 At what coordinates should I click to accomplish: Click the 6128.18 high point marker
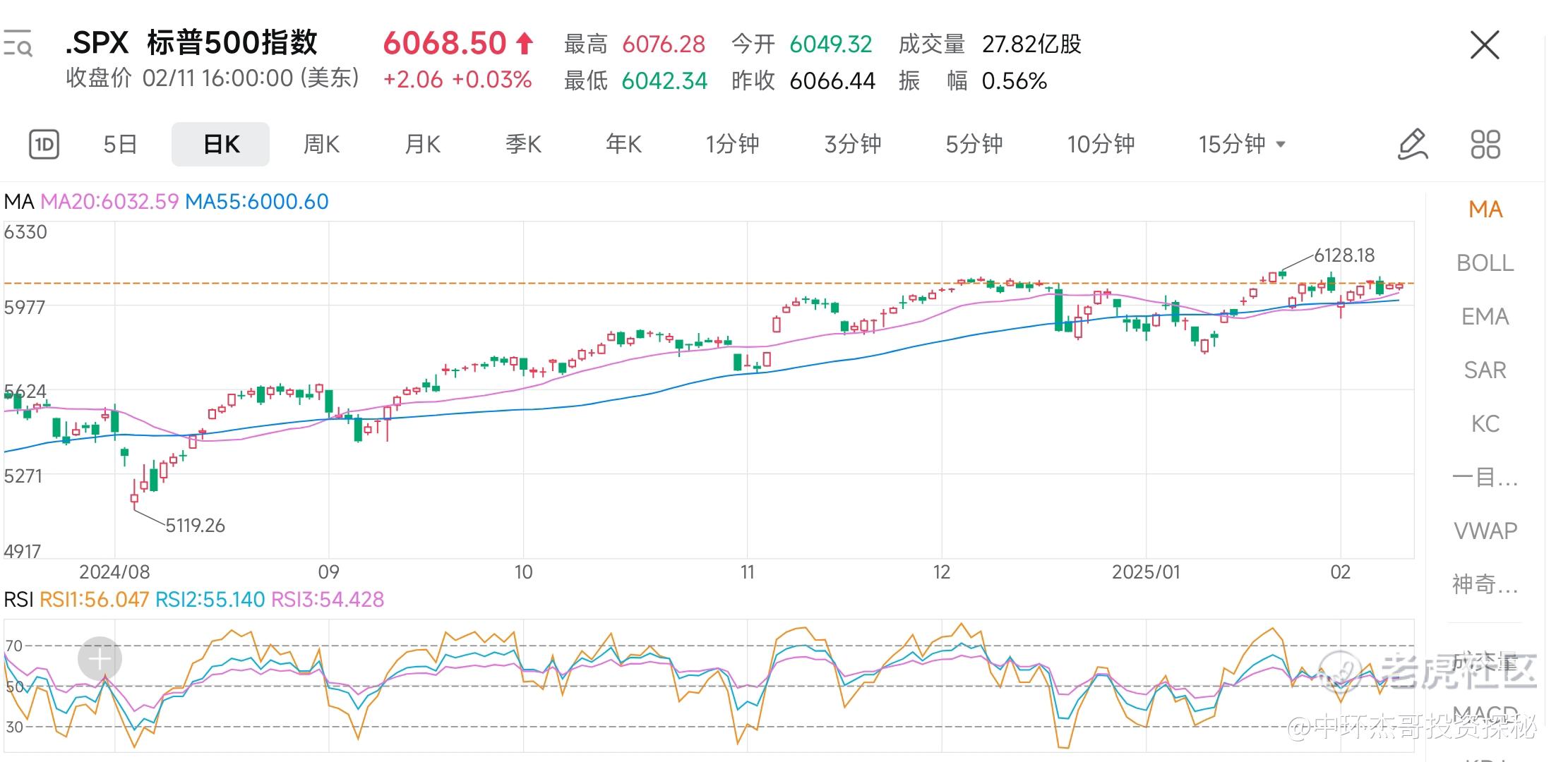point(1343,255)
